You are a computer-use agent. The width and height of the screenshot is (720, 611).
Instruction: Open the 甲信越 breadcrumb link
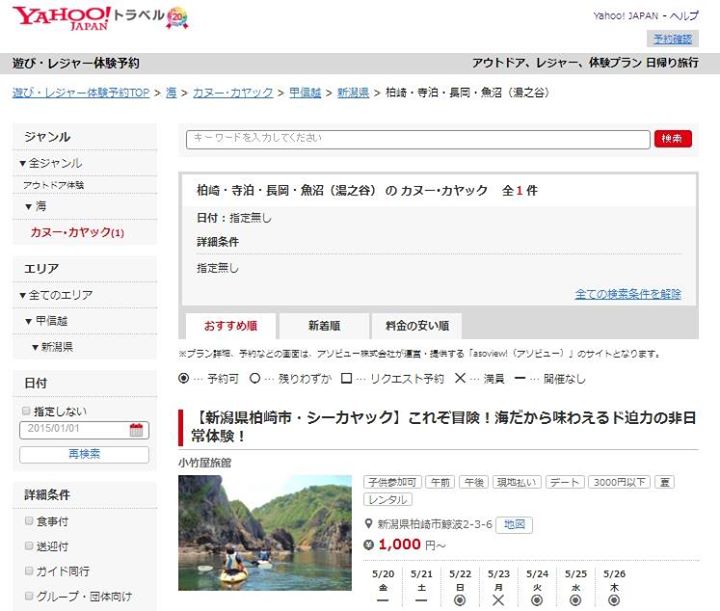click(305, 93)
